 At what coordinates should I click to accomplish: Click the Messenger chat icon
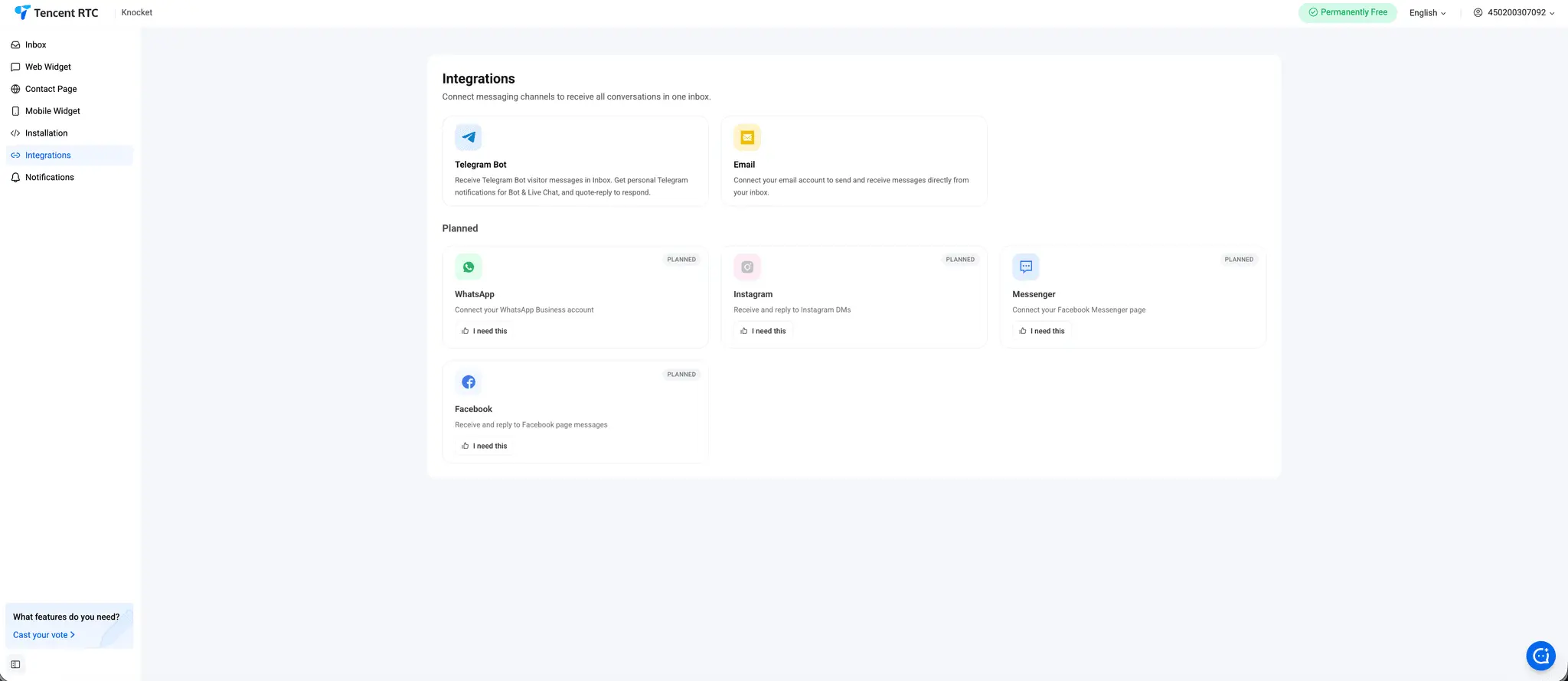[x=1026, y=267]
